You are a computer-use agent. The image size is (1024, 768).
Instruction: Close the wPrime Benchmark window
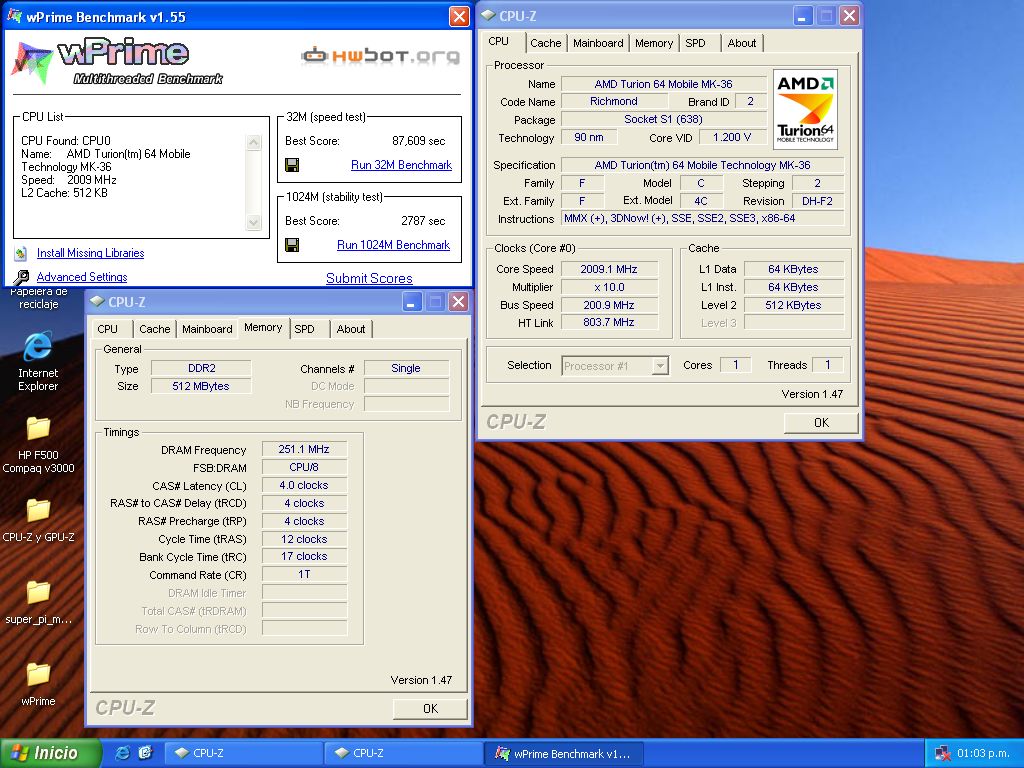pyautogui.click(x=459, y=16)
